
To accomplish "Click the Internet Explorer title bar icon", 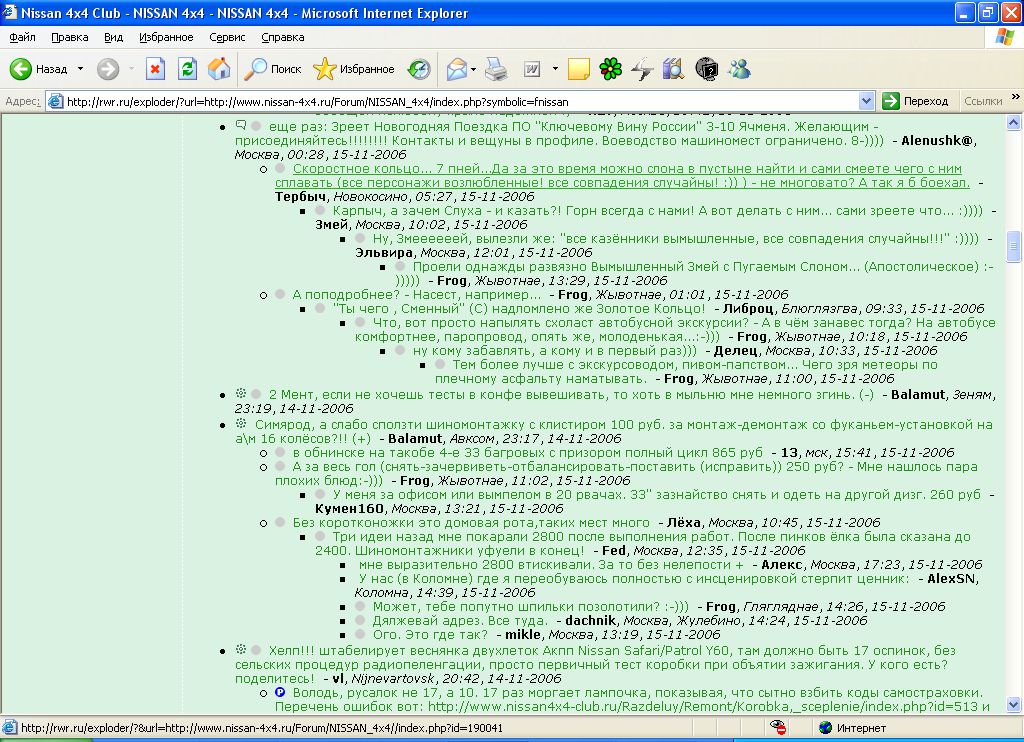I will (x=10, y=12).
